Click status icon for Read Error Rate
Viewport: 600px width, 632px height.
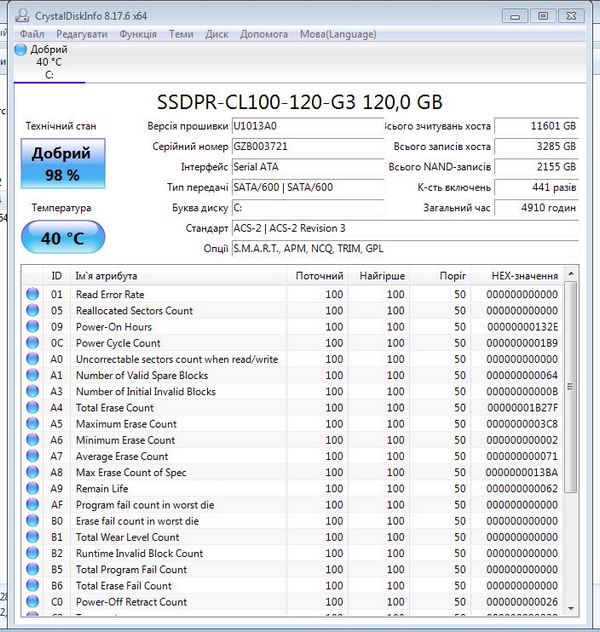click(33, 295)
